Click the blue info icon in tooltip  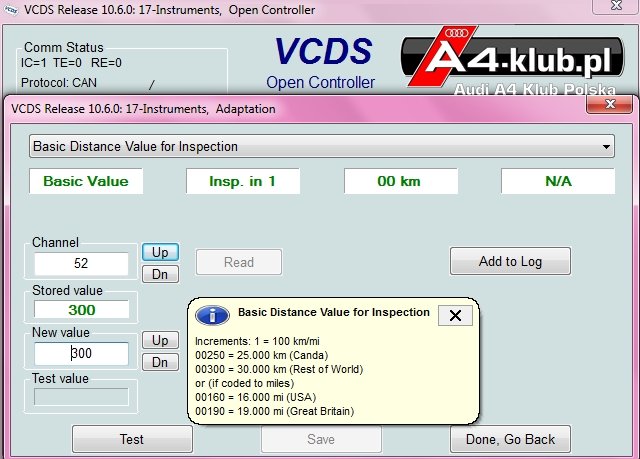212,315
